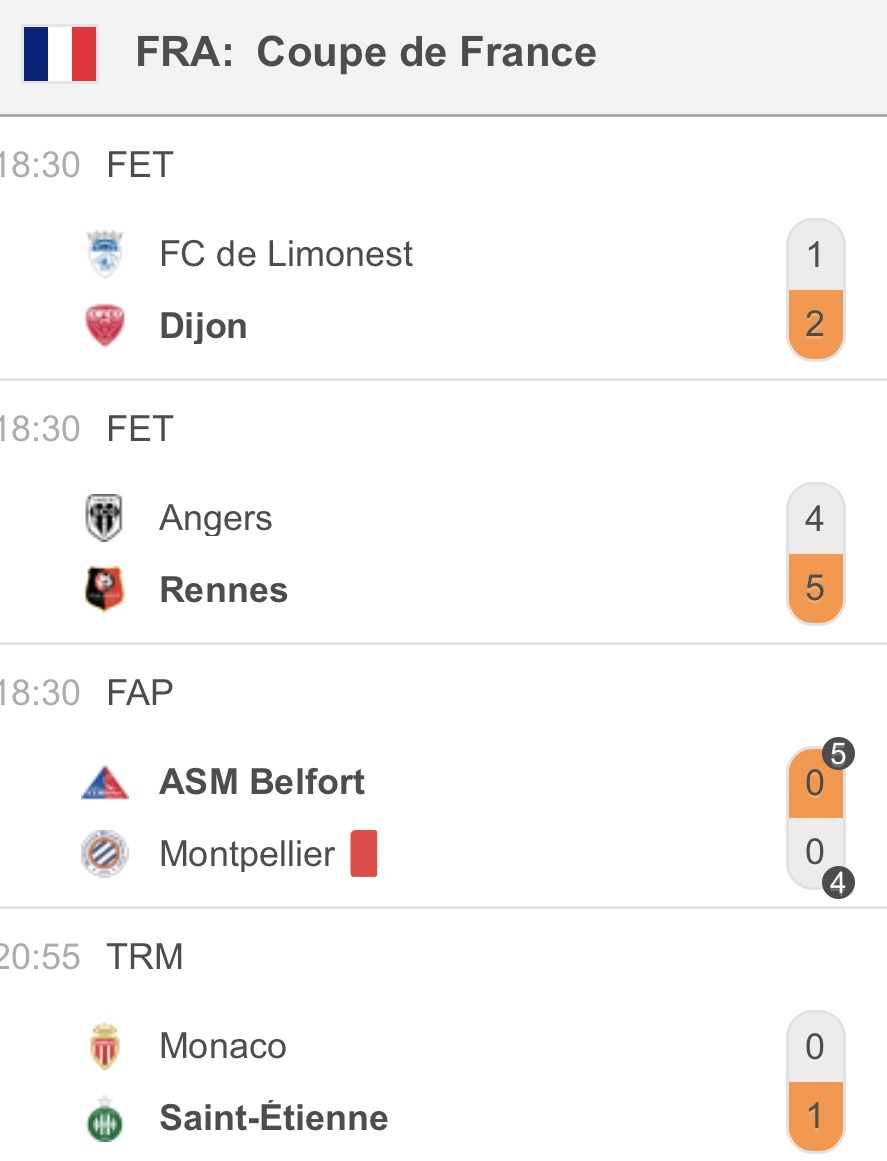
Task: Tap the Saint-Étienne club crest
Action: [x=104, y=1118]
